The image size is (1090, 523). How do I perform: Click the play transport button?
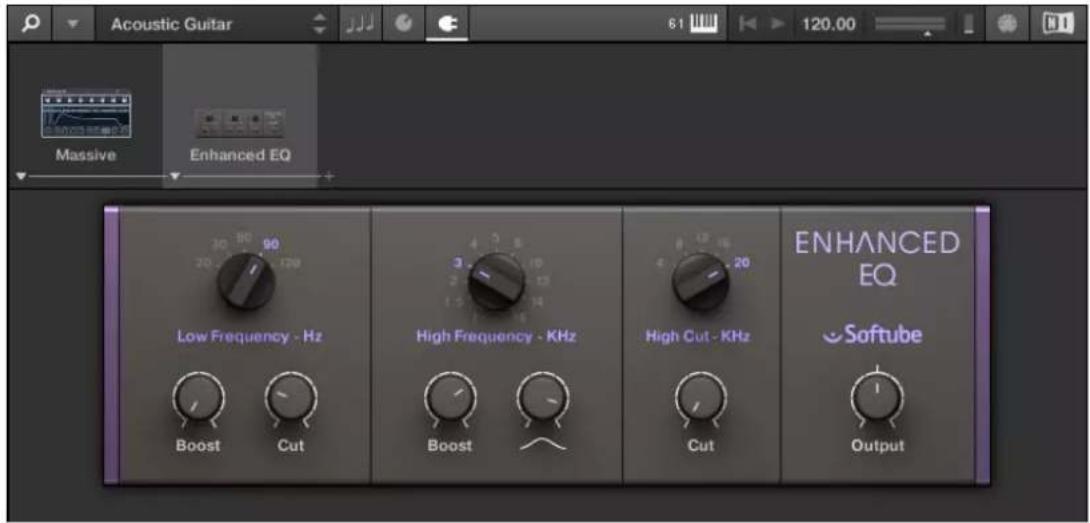click(779, 25)
